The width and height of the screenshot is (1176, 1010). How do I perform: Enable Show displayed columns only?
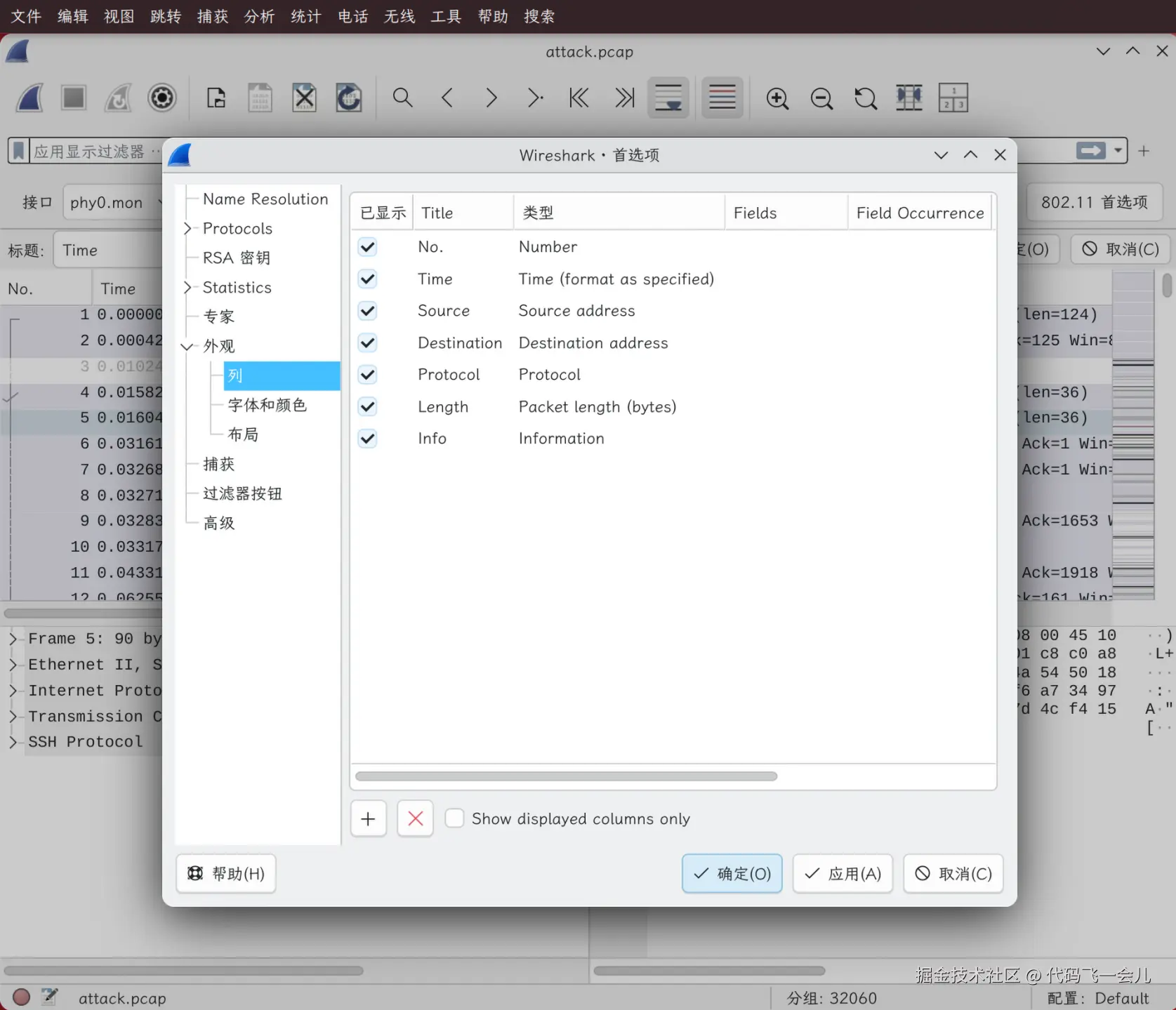pos(455,818)
